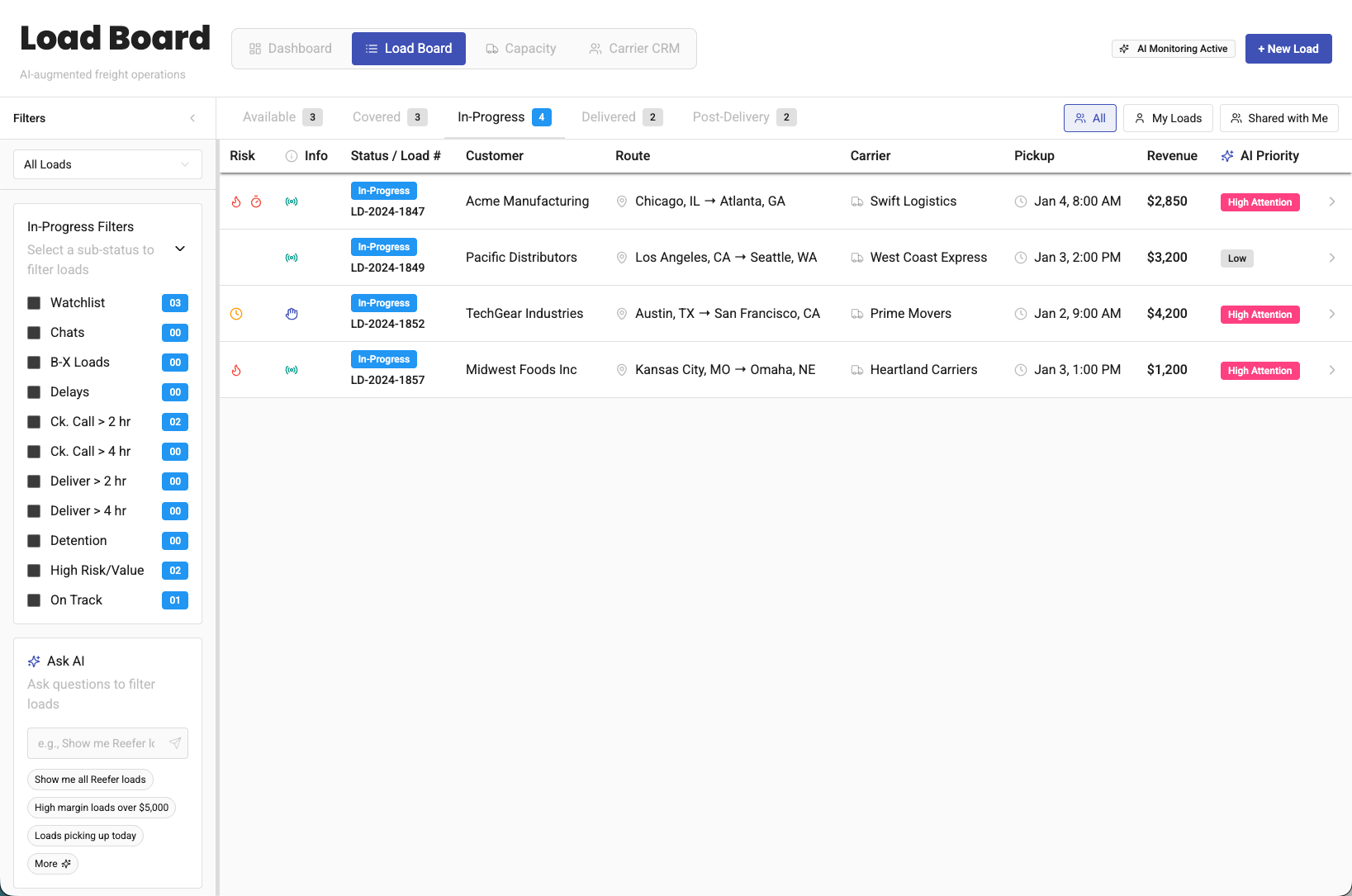Click flame risk icon on Acme Manufacturing row
This screenshot has width=1352, height=896.
[236, 201]
